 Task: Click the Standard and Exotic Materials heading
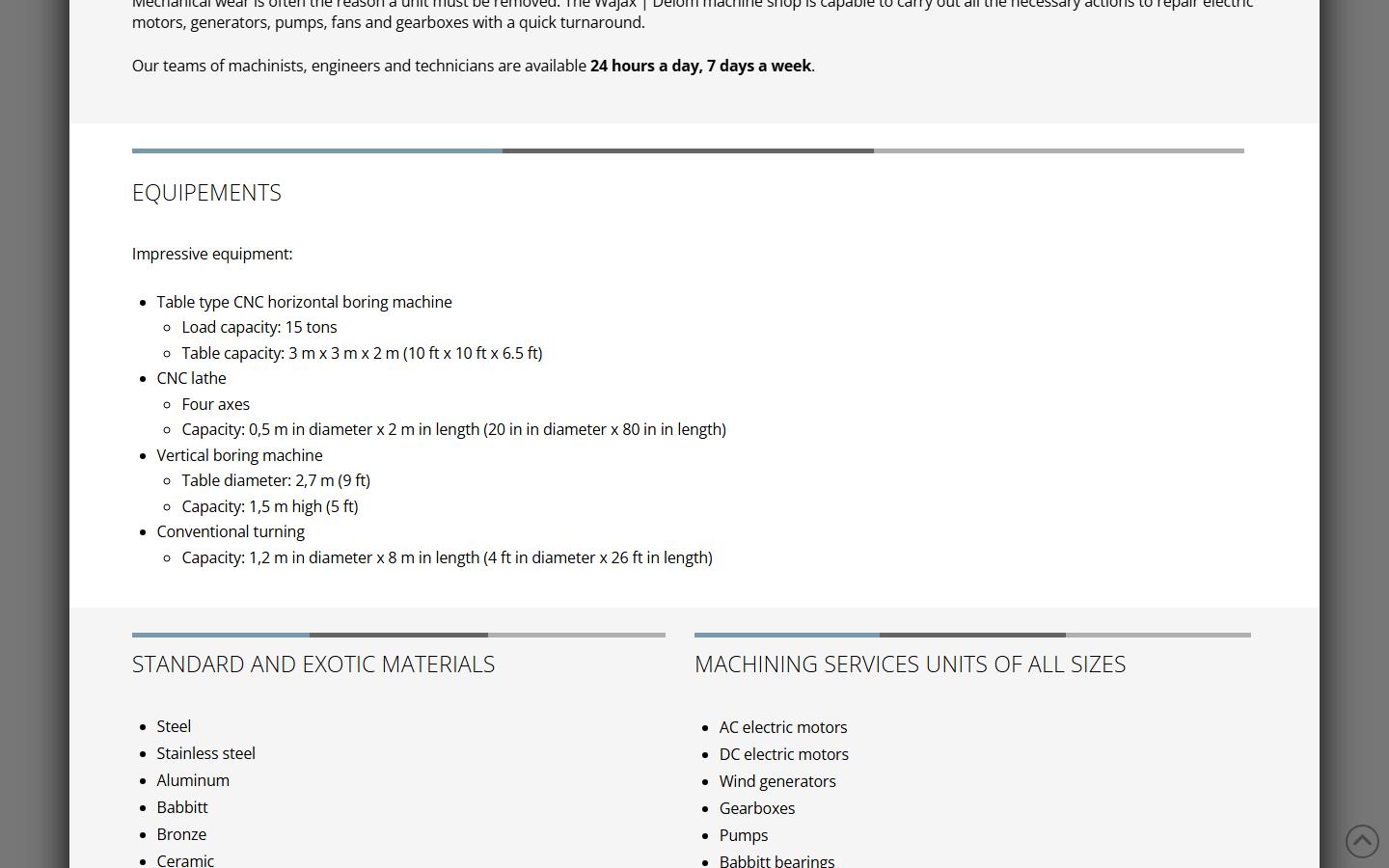pos(313,665)
